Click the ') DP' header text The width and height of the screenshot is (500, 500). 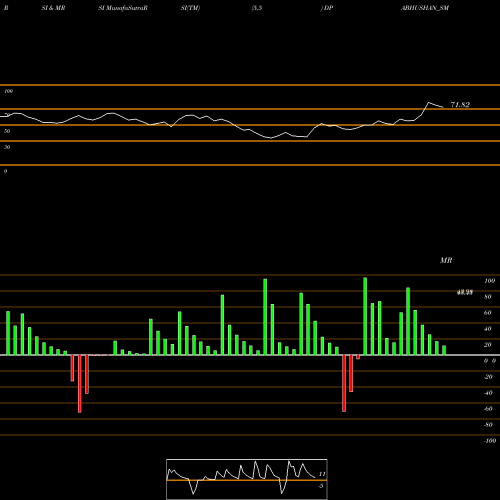327,8
